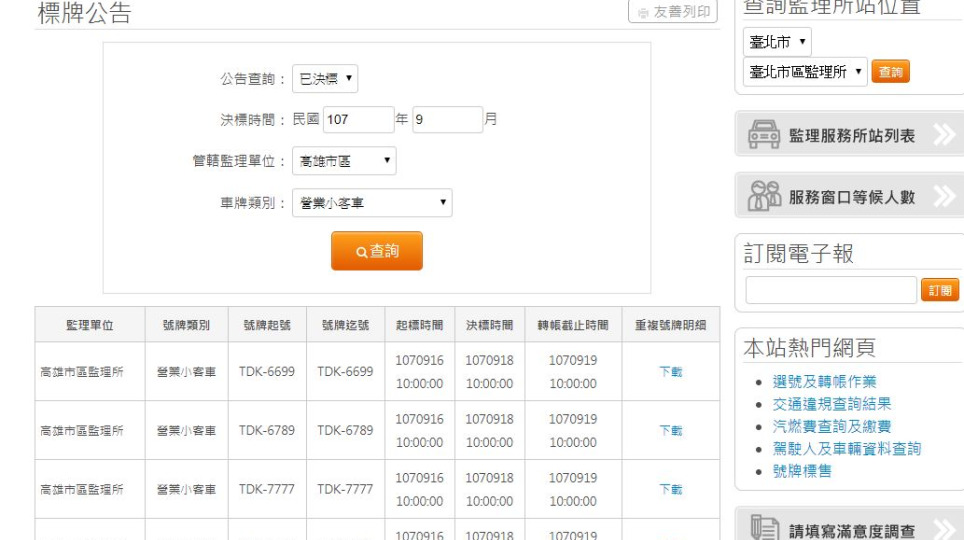The image size is (964, 540).
Task: Expand the 臺北市區監理所 station dropdown
Action: tap(805, 72)
